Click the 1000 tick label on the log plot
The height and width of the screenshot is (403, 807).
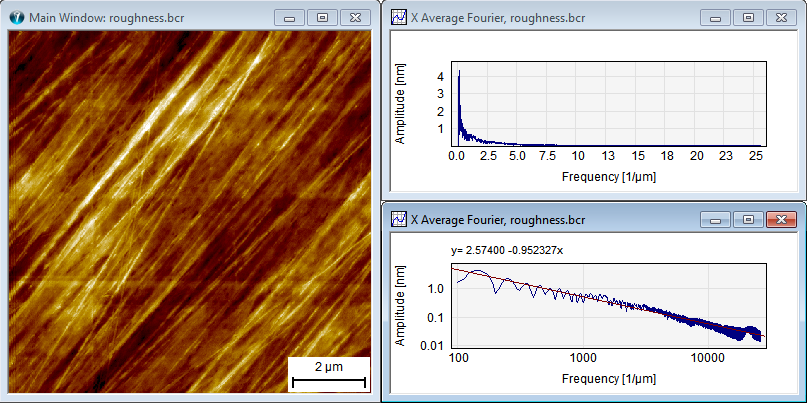[x=583, y=357]
